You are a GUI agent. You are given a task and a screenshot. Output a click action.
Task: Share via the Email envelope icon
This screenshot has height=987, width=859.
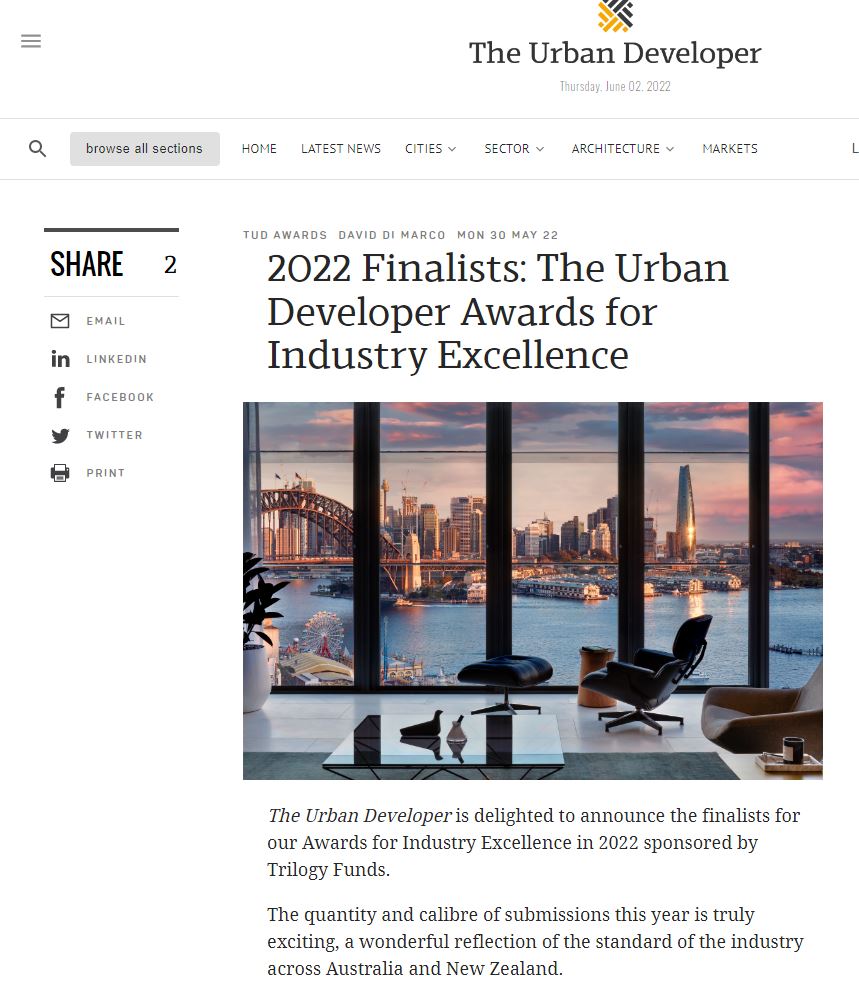(60, 321)
